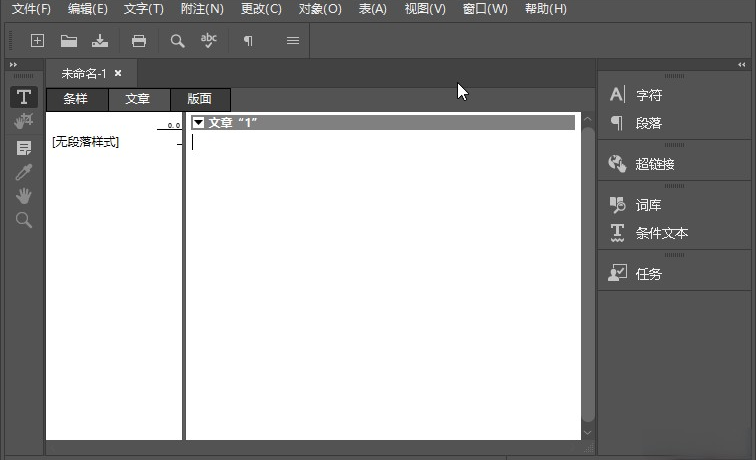
Task: Expand the left toolbox double arrows
Action: [14, 65]
